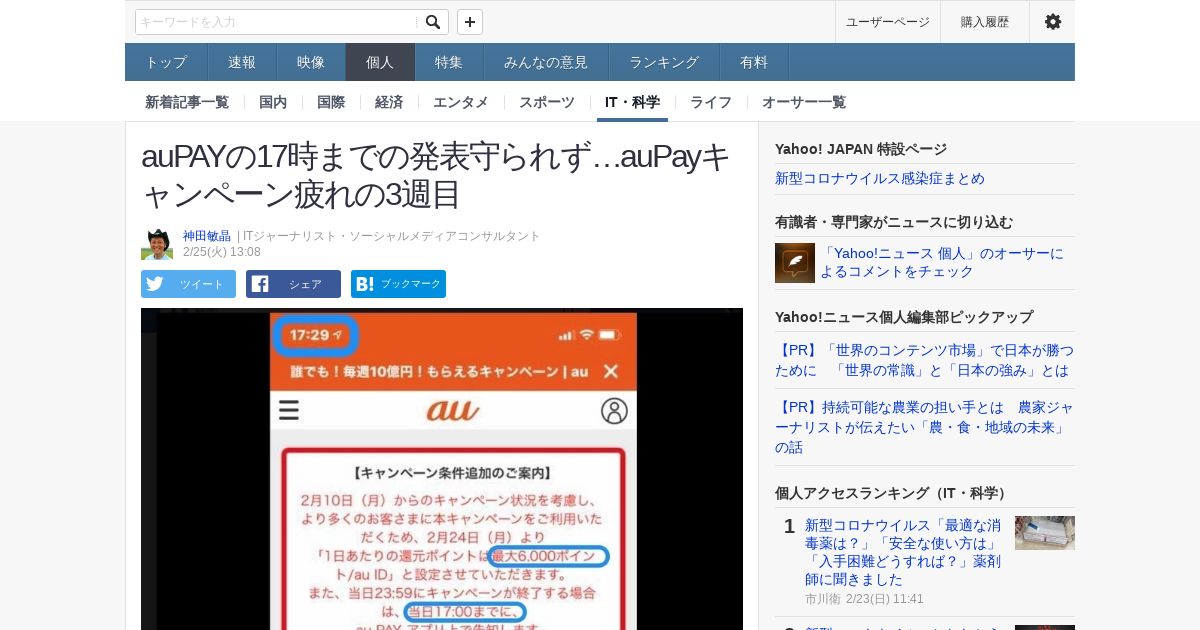1200x630 pixels.
Task: Click the plus button beside search
Action: coord(470,22)
